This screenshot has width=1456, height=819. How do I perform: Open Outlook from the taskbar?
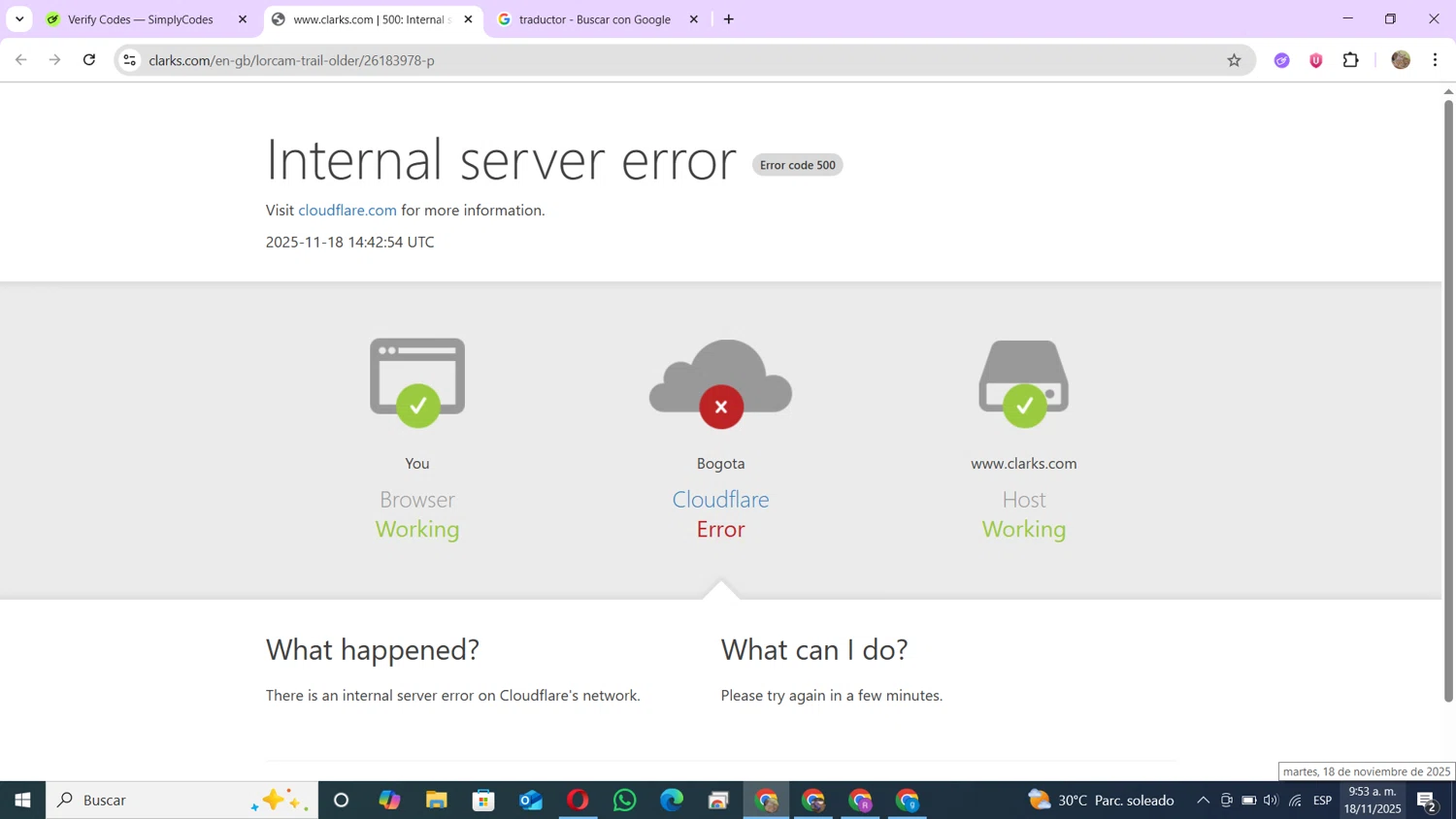pos(531,801)
